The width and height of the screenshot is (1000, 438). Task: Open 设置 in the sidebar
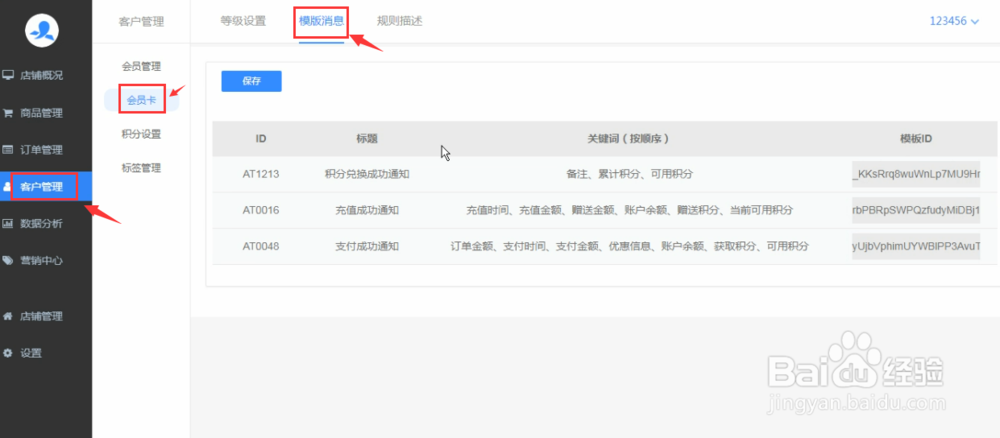31,353
